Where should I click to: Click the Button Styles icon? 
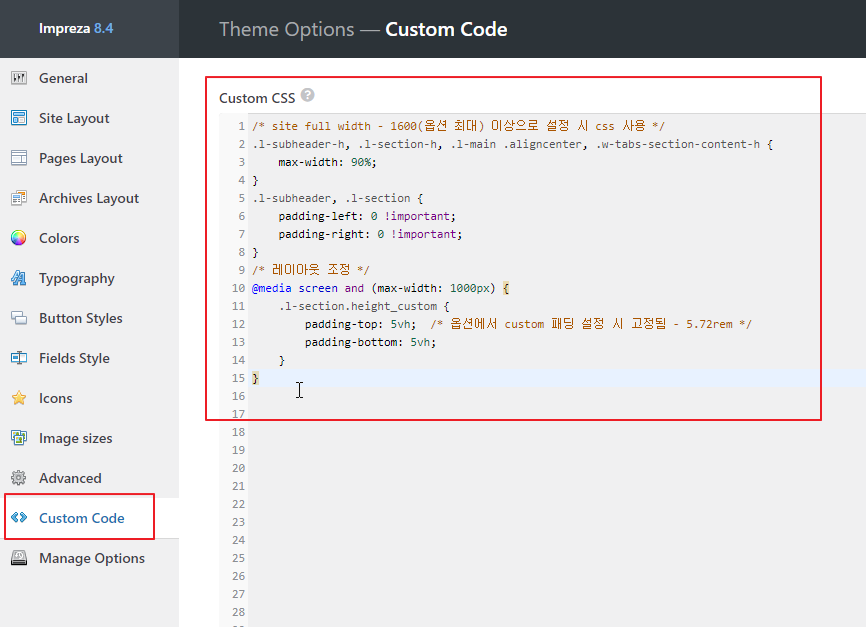pyautogui.click(x=19, y=318)
